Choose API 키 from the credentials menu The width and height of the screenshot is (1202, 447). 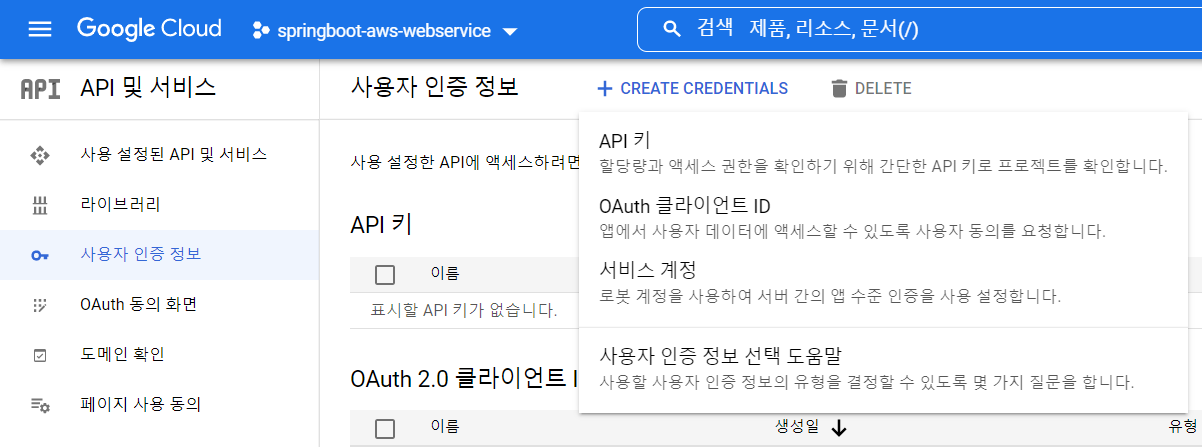pyautogui.click(x=883, y=152)
